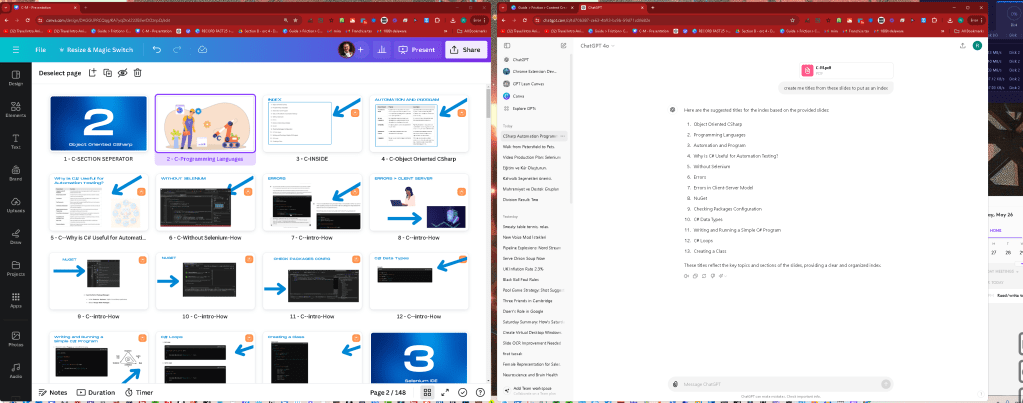Screen dimensions: 1023x403
Task: Open chat 'Three Friends in Cambridge'
Action: coord(527,301)
